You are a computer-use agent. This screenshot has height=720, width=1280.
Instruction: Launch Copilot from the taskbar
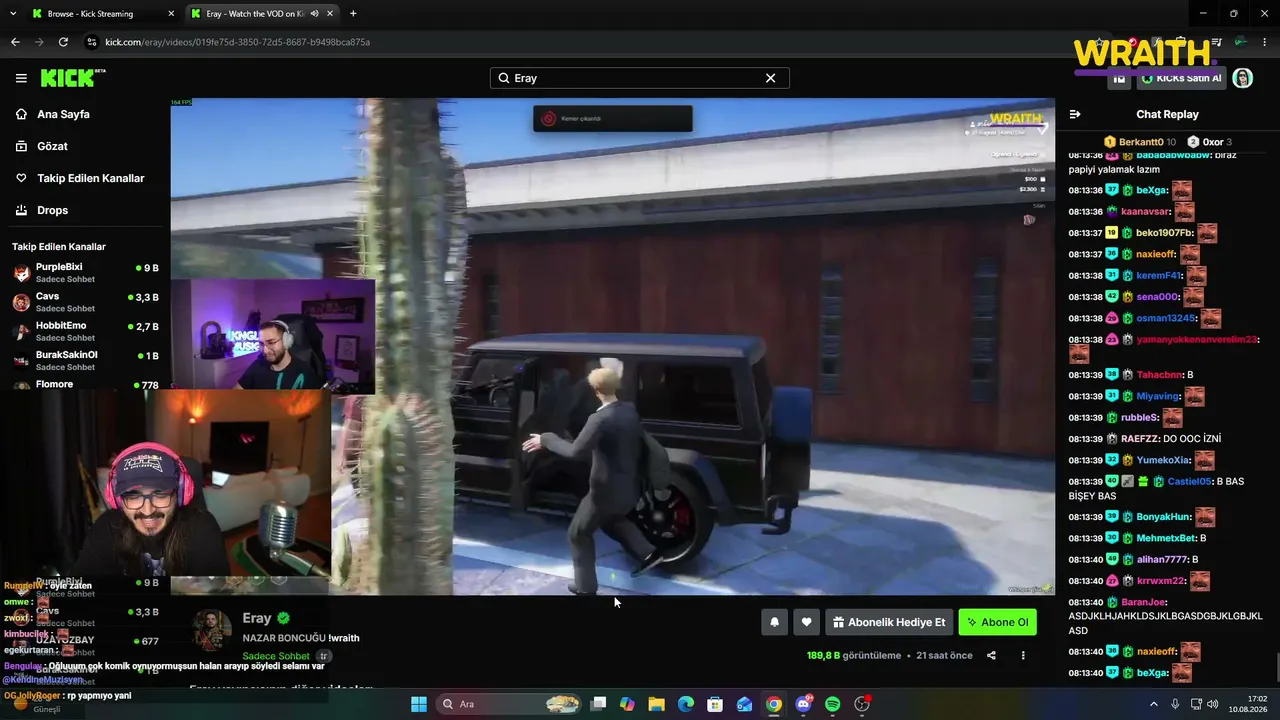pos(627,704)
